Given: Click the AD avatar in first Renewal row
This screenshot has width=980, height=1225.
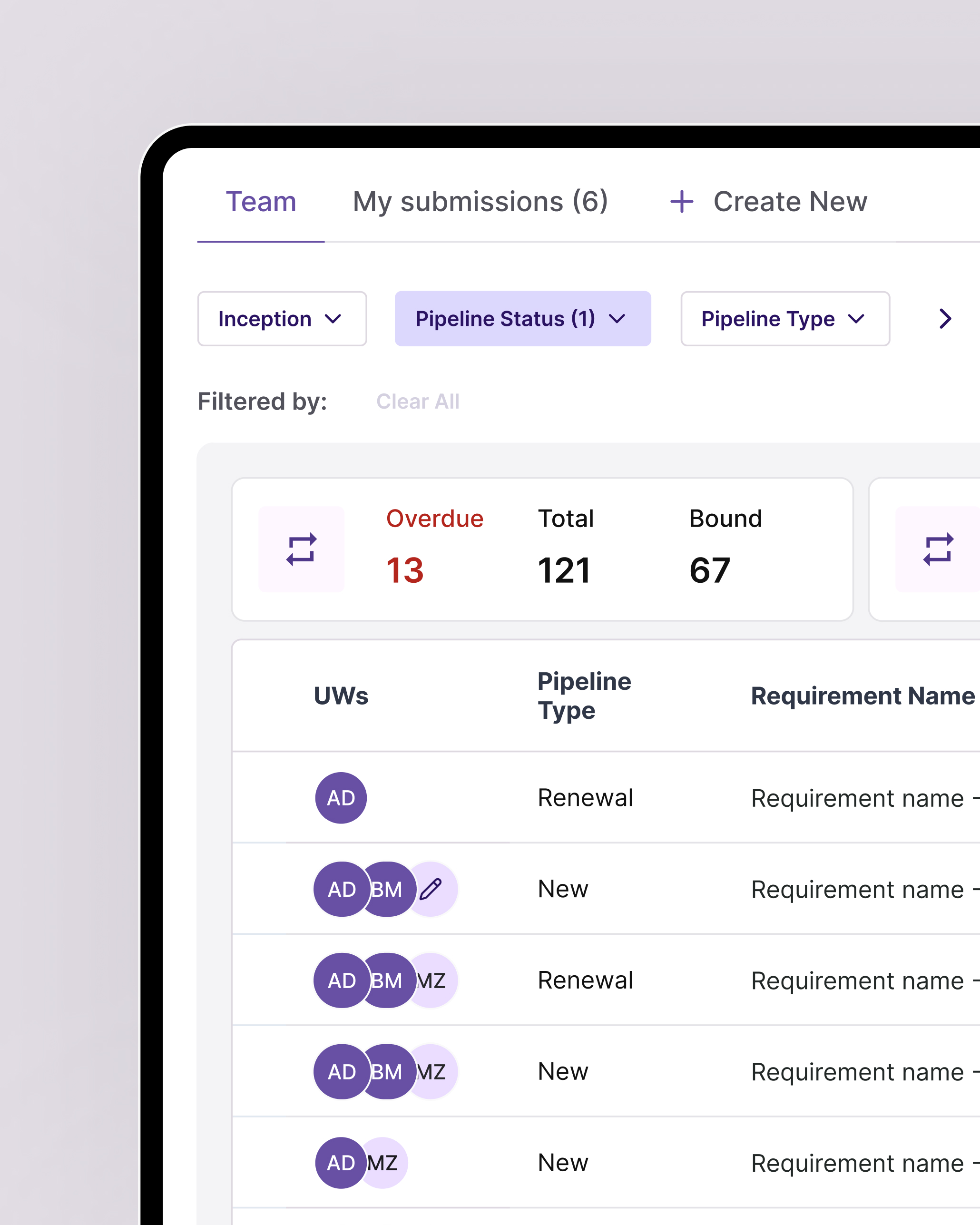Looking at the screenshot, I should [341, 798].
